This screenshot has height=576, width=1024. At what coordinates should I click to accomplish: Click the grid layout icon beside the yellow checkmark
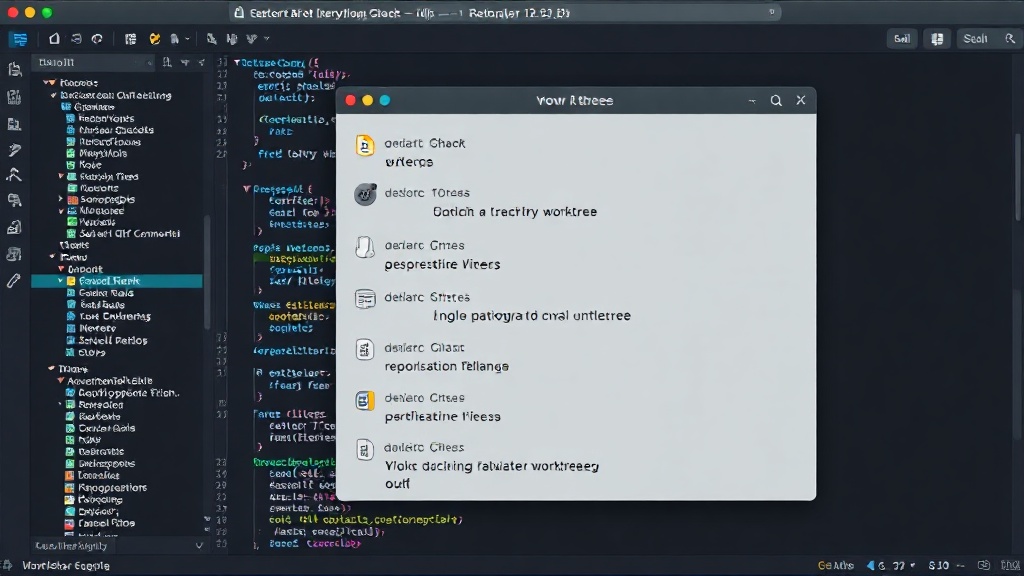[x=131, y=39]
